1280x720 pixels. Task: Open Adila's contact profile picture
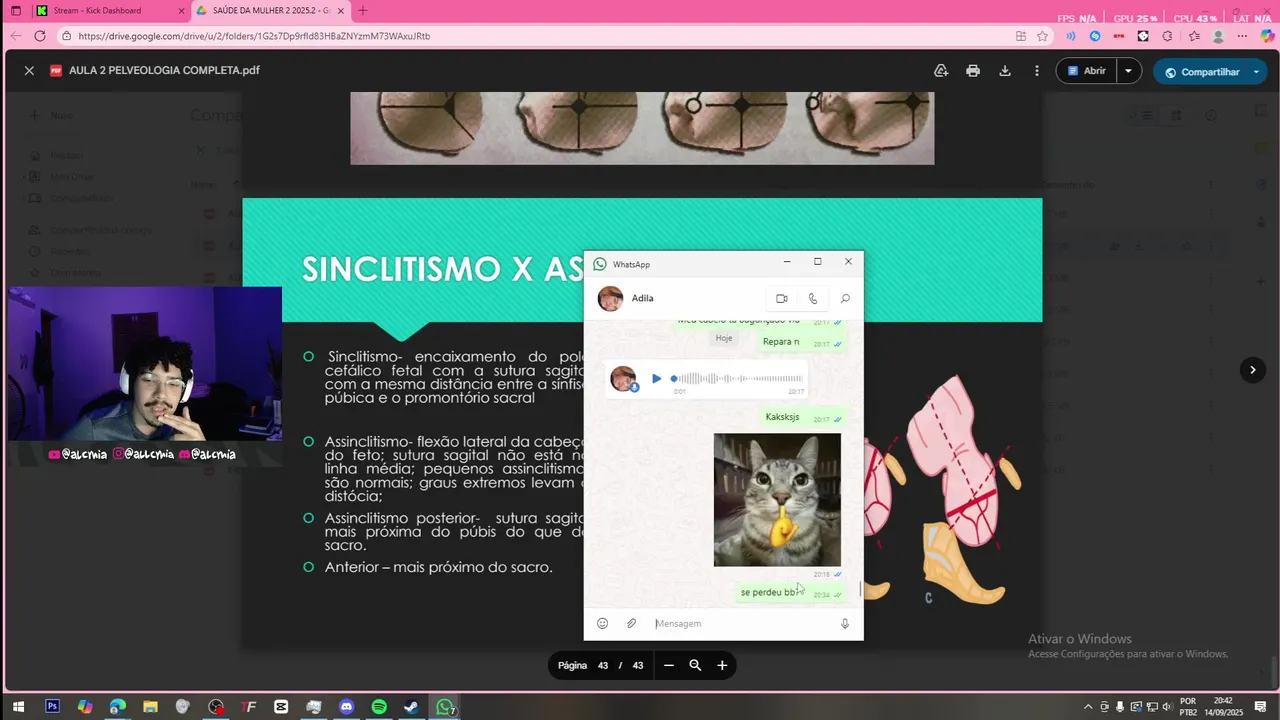tap(610, 298)
